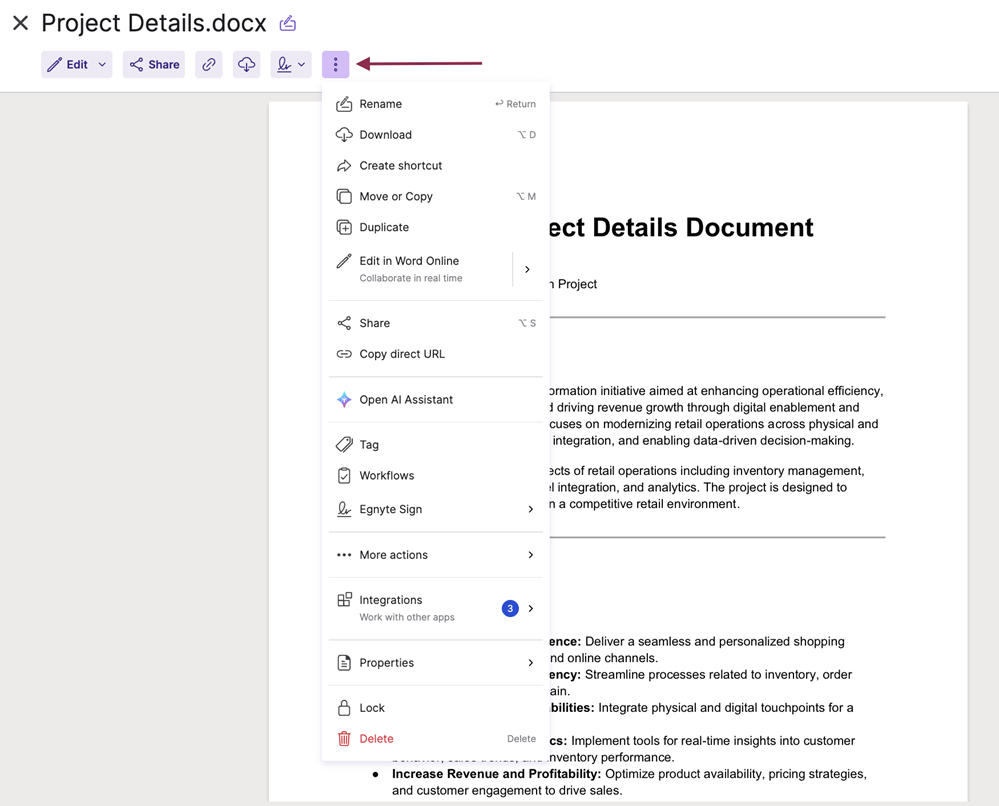Select Share in the dropdown menu
The image size is (999, 806).
pyautogui.click(x=436, y=323)
